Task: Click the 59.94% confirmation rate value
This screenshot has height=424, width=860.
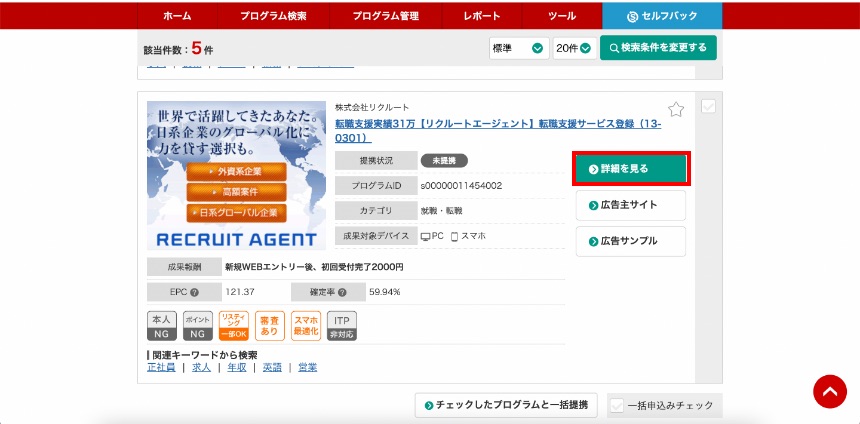Action: [x=384, y=292]
